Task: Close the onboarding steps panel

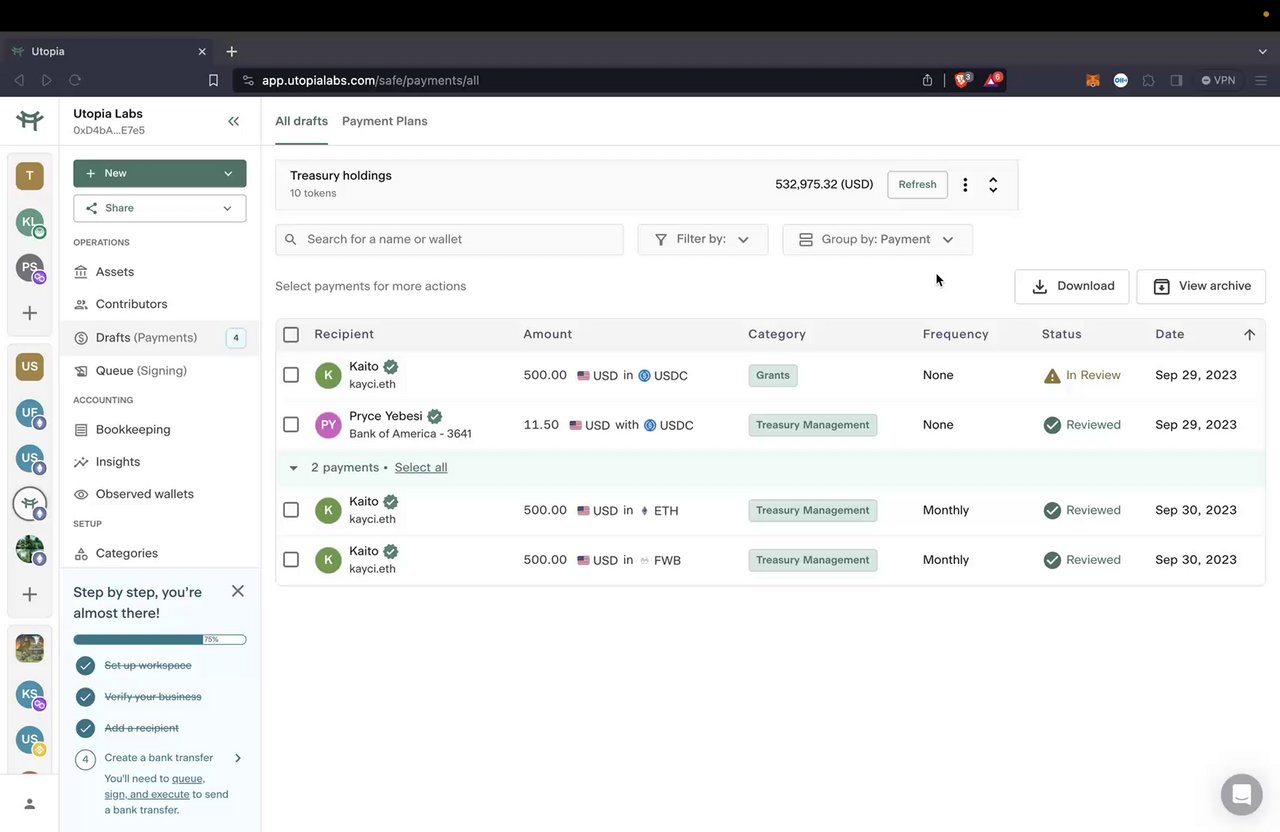Action: (x=238, y=591)
